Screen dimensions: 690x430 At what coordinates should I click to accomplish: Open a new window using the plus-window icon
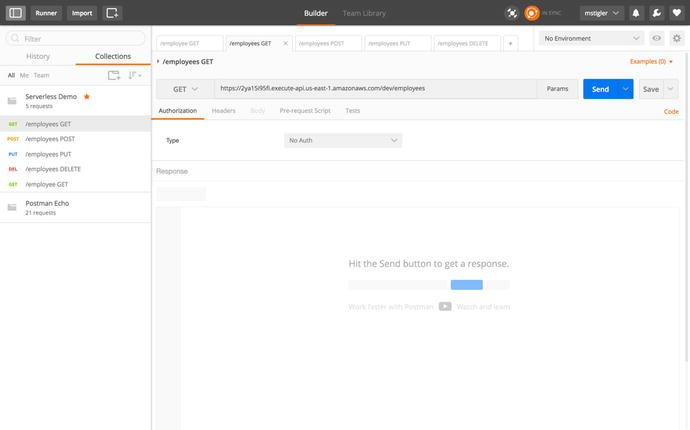click(112, 13)
